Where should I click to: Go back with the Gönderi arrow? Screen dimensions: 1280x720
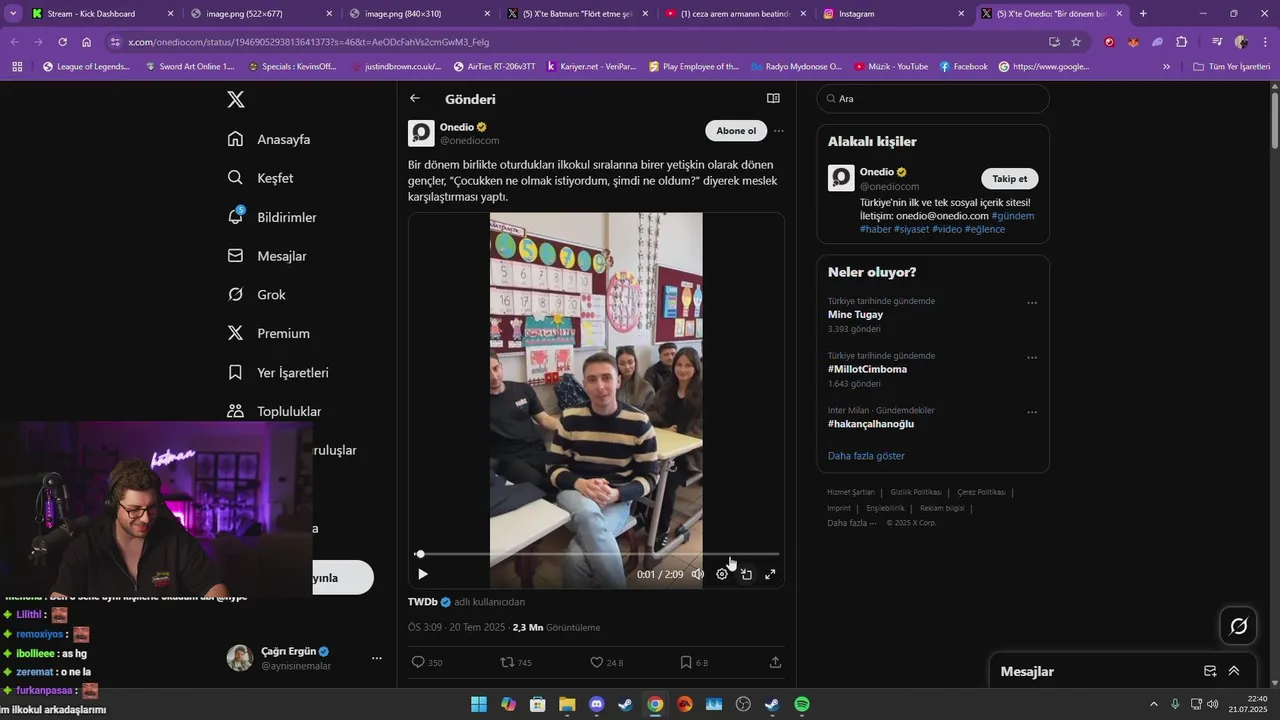[x=415, y=99]
